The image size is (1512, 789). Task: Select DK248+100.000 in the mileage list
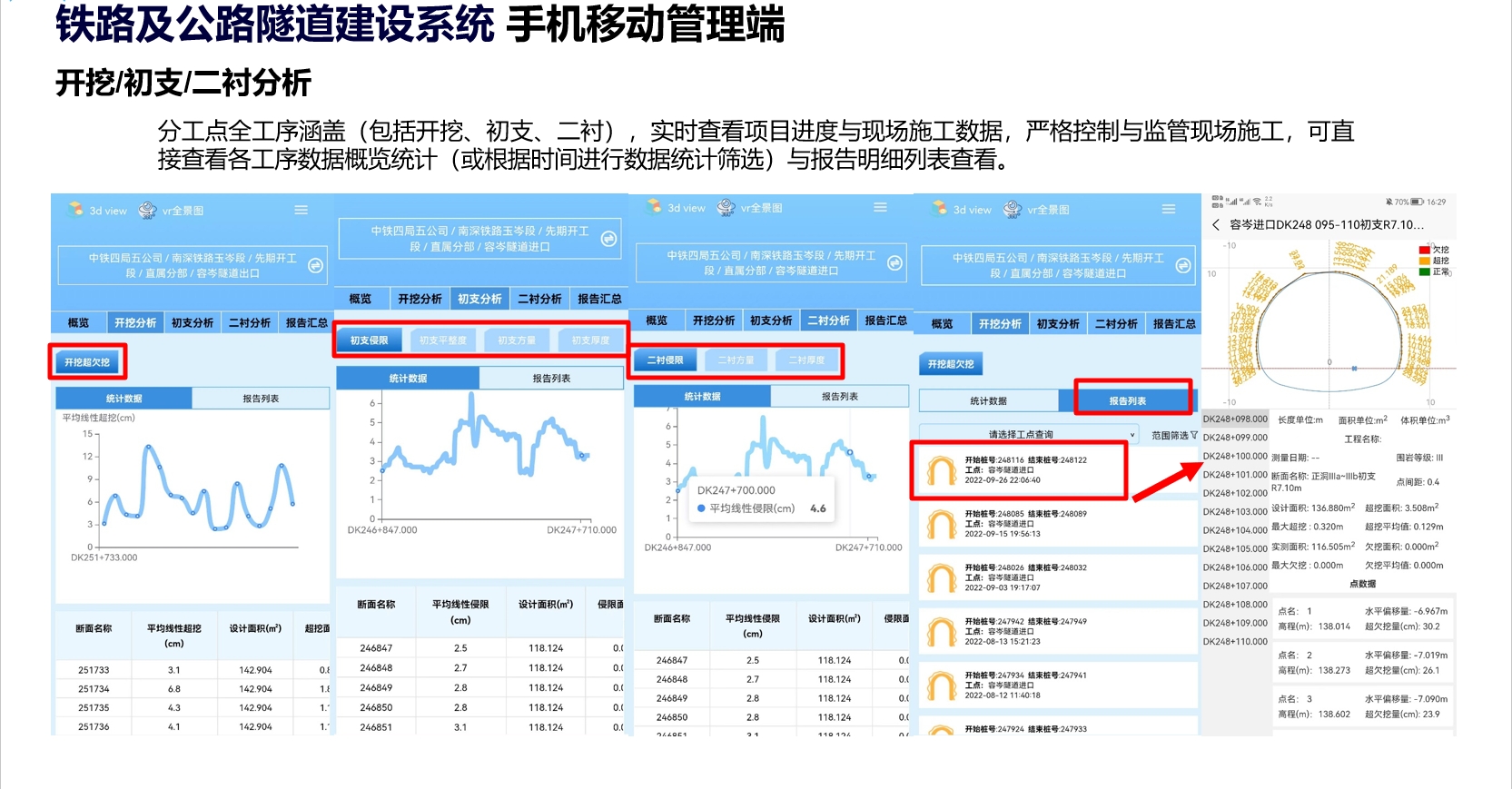(1235, 456)
